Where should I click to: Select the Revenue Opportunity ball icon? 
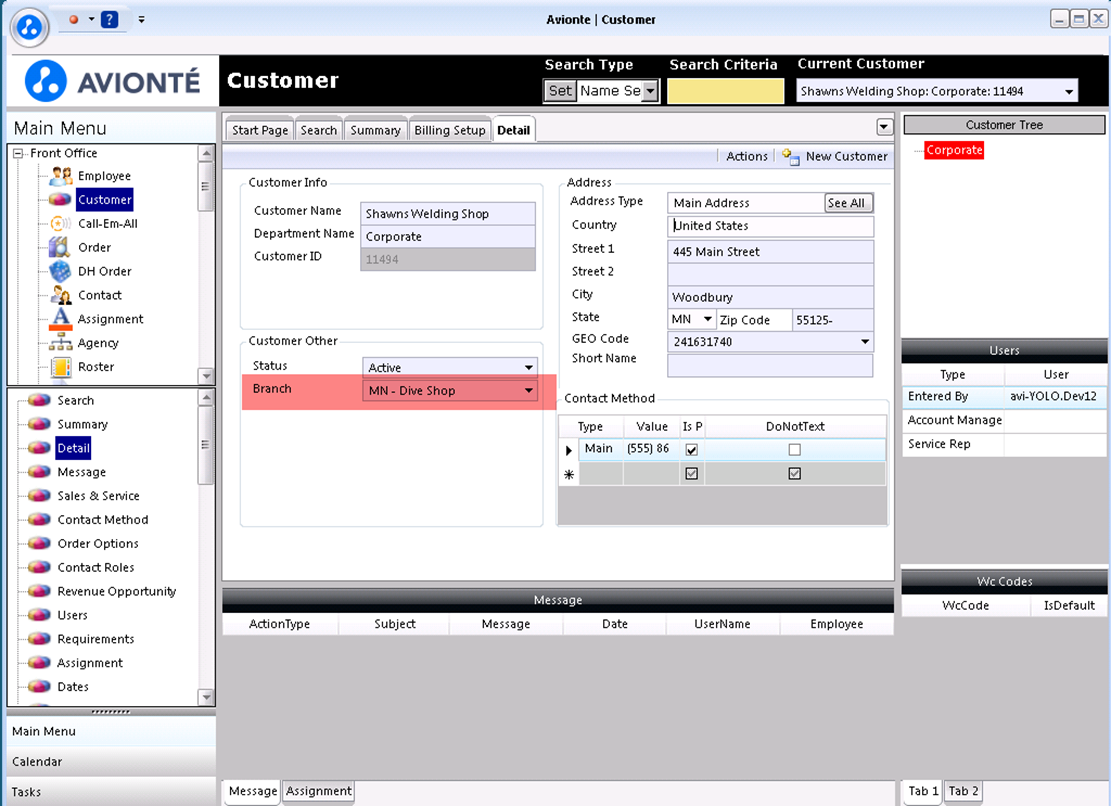coord(40,591)
